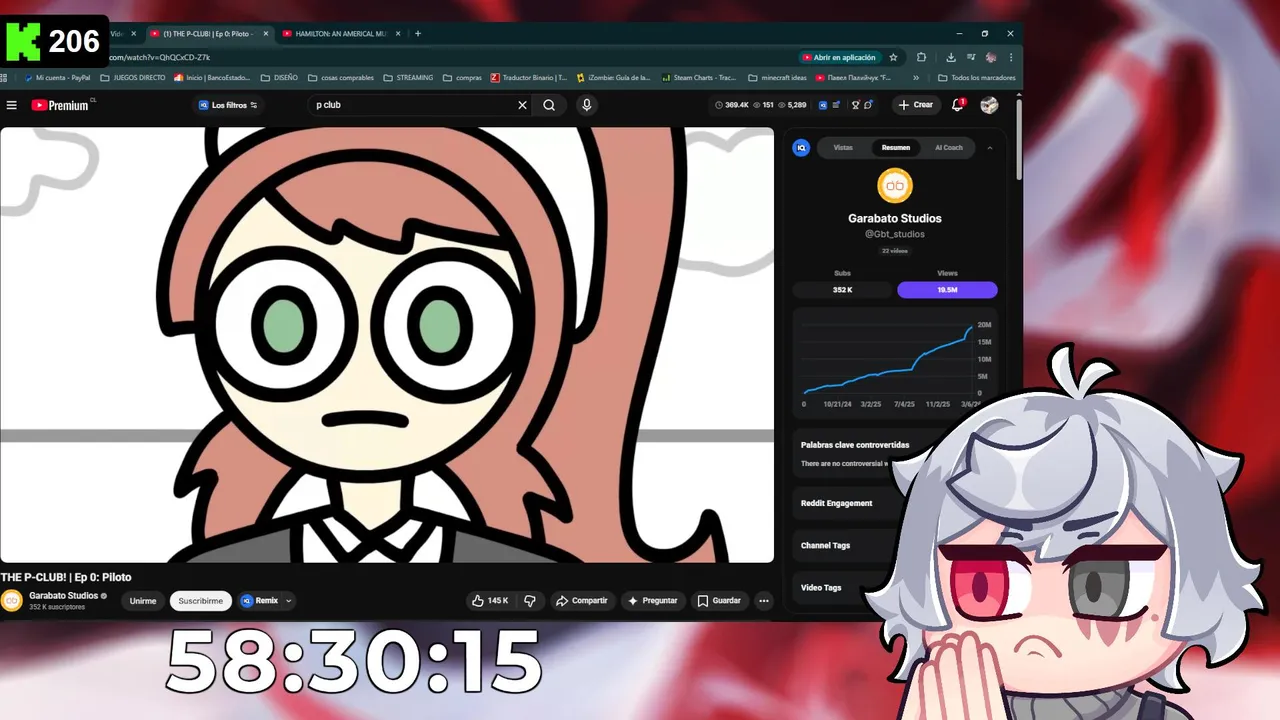This screenshot has height=720, width=1280.
Task: Click Abrir en aplicación in address bar
Action: (x=839, y=58)
